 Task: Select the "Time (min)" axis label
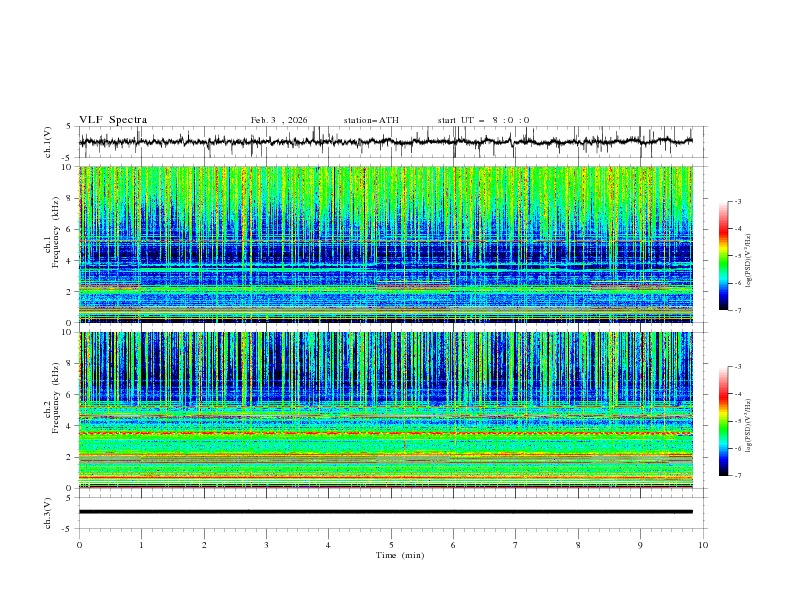(400, 555)
